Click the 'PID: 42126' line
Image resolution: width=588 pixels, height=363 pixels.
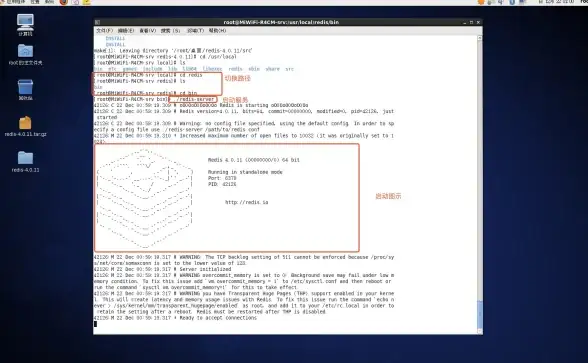[222, 184]
